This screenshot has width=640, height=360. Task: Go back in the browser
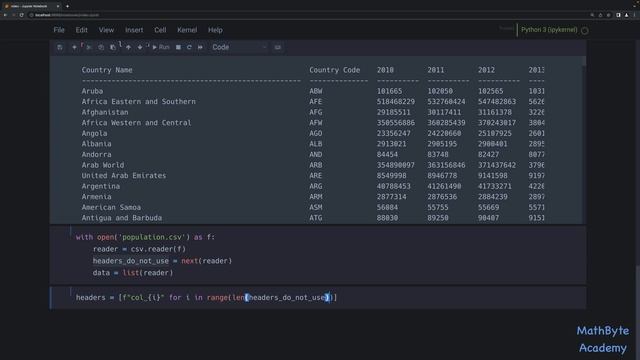point(5,15)
